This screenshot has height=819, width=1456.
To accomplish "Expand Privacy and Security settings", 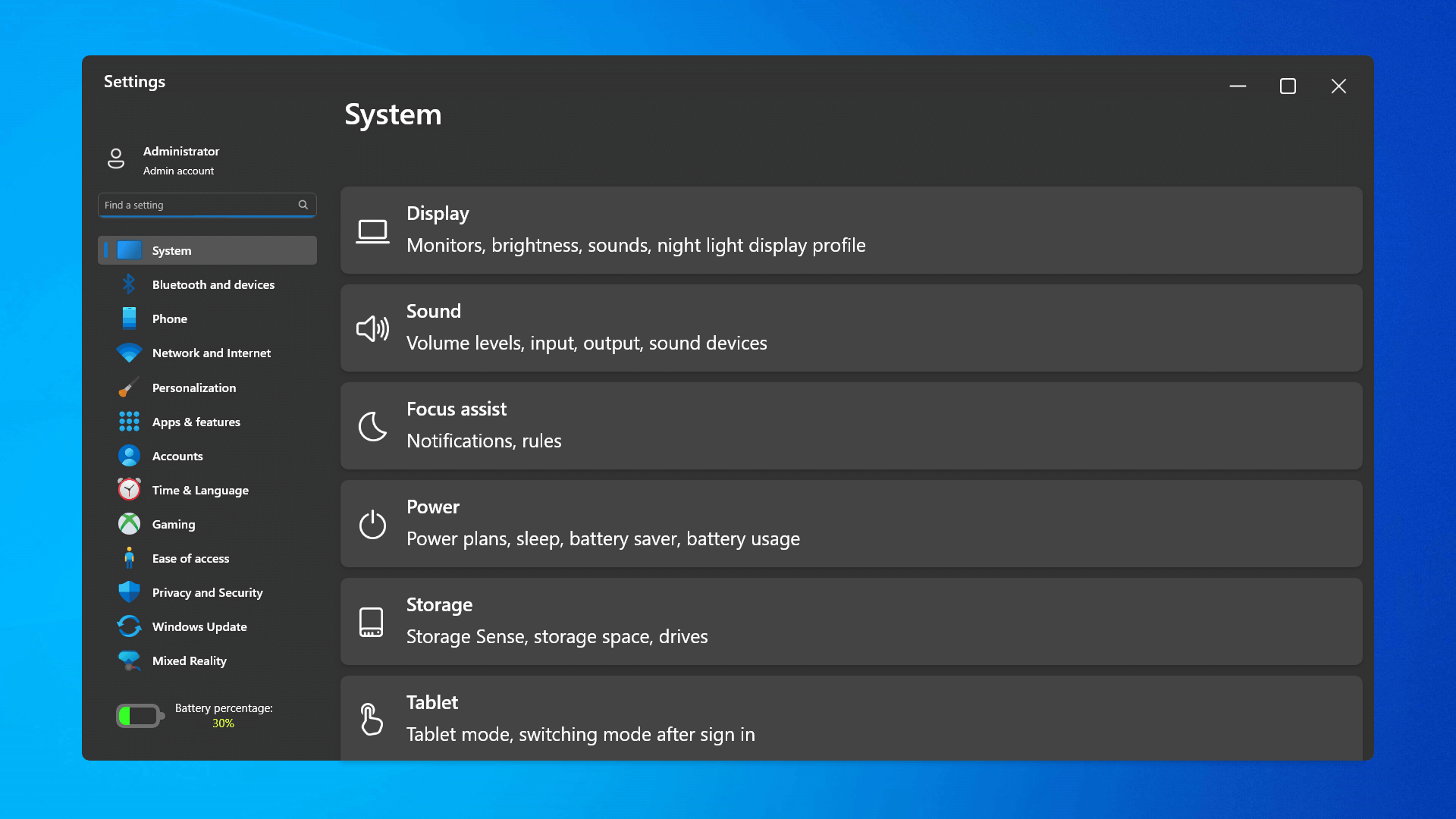I will tap(206, 592).
